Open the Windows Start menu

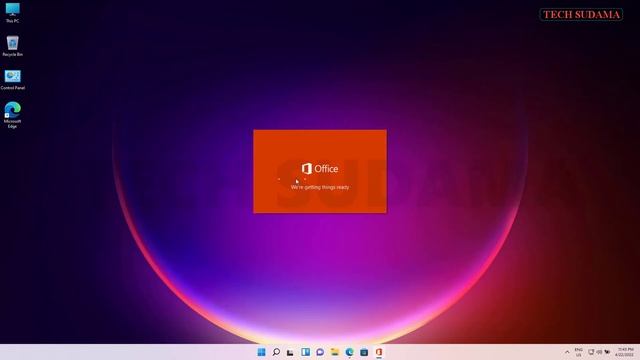(x=261, y=352)
